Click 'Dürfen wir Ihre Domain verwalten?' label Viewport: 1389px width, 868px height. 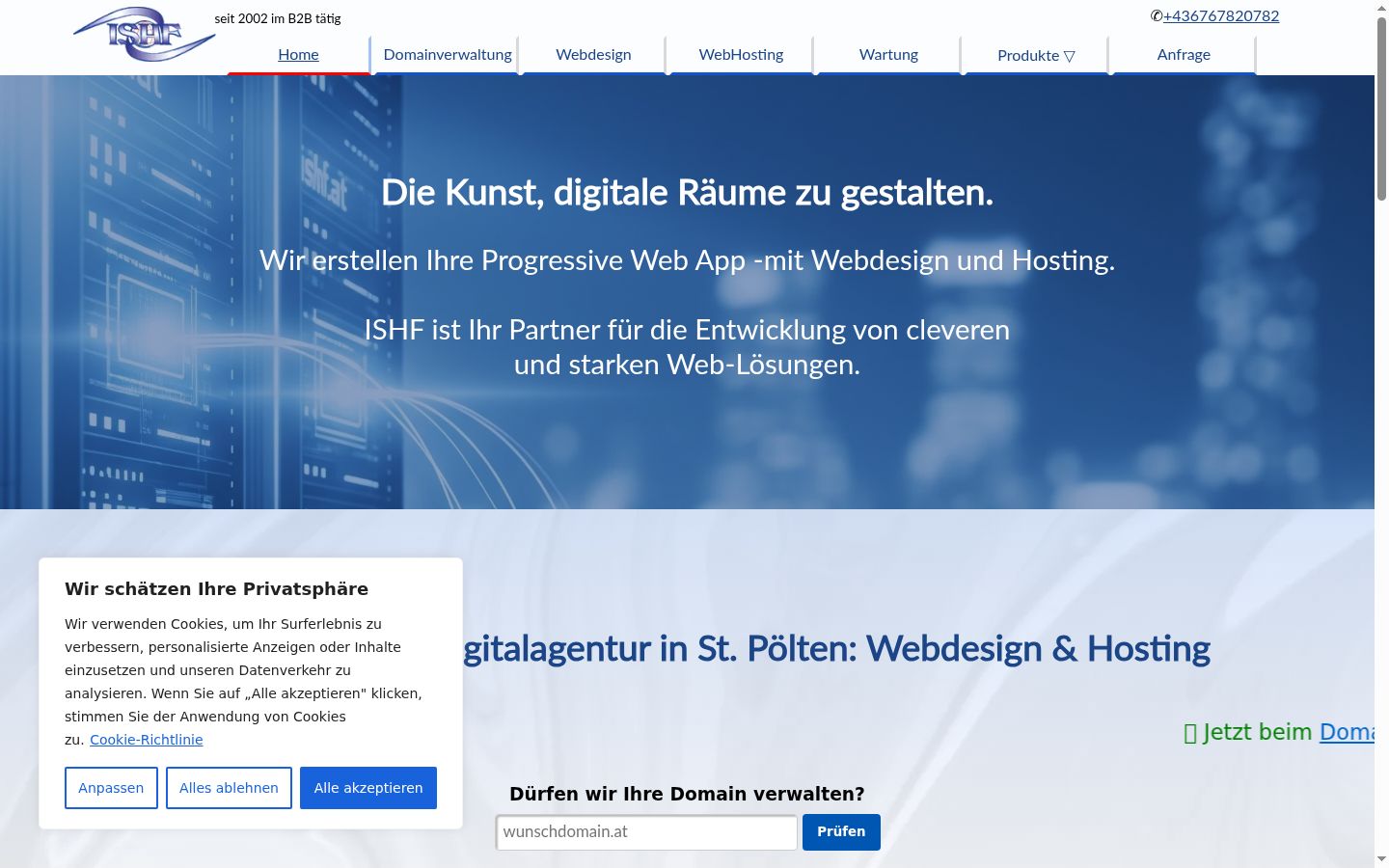pyautogui.click(x=687, y=794)
